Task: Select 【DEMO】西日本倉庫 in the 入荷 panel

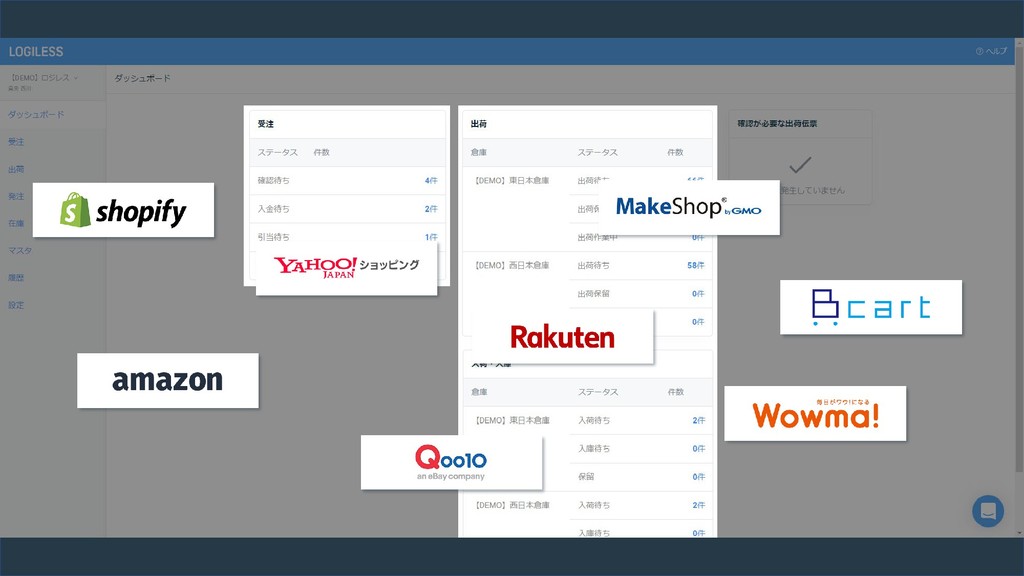Action: point(512,505)
